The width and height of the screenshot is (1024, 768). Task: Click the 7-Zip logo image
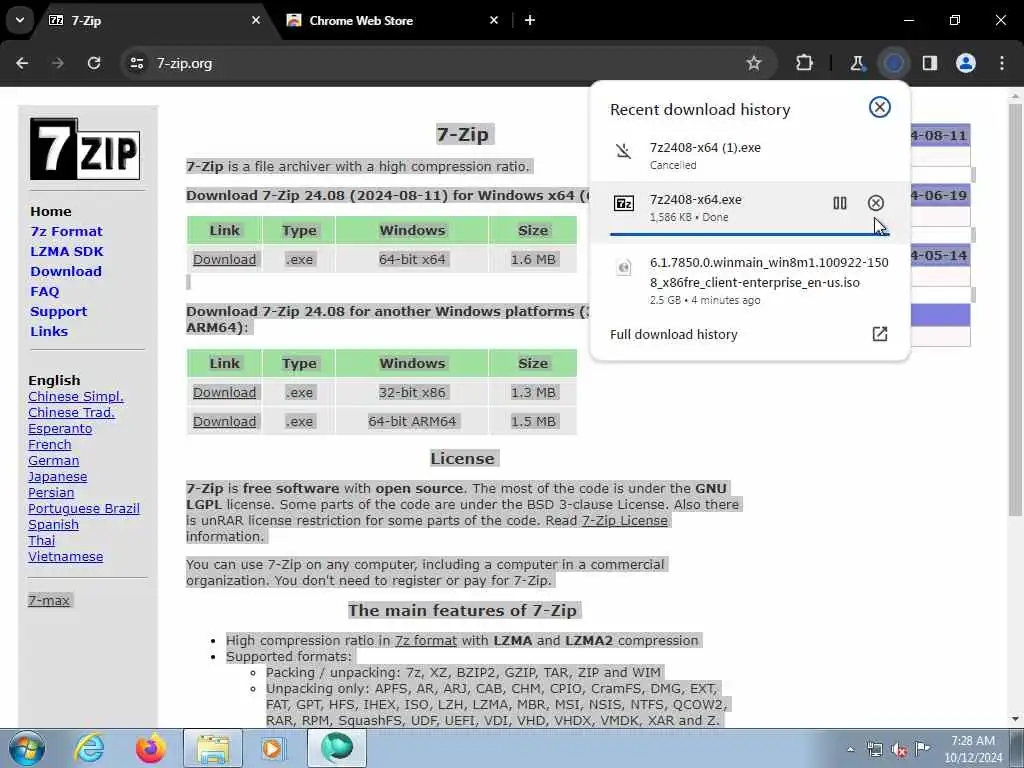point(85,149)
